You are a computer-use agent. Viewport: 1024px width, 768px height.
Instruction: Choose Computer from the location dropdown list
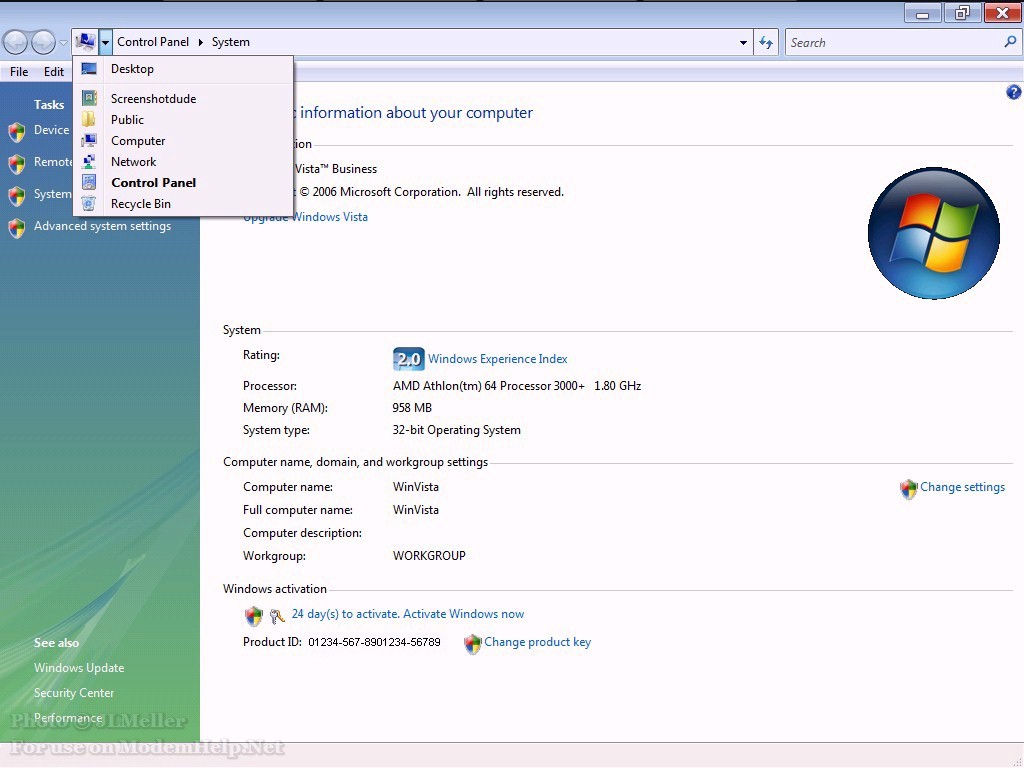pos(183,140)
